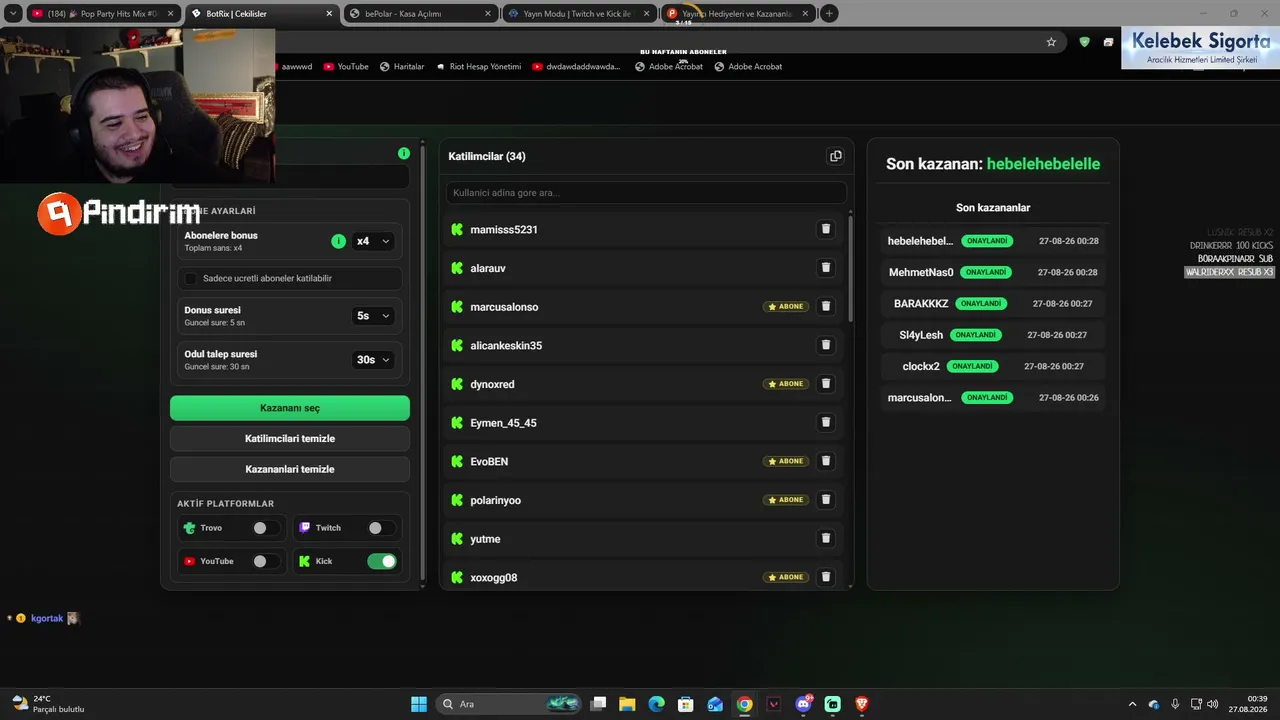Screen dimensions: 1280x720
Task: Click the green info icon above the settings
Action: click(x=404, y=153)
